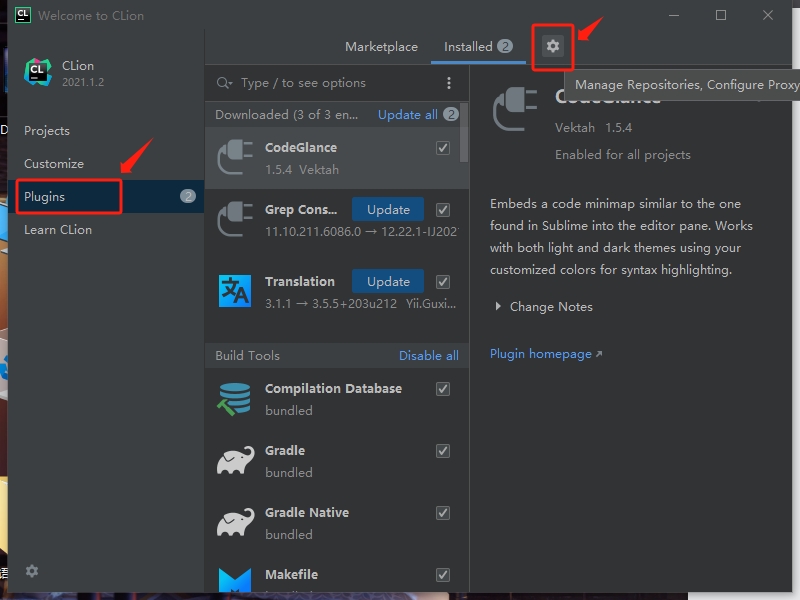
Task: Click the Gradle elephant icon
Action: click(235, 460)
